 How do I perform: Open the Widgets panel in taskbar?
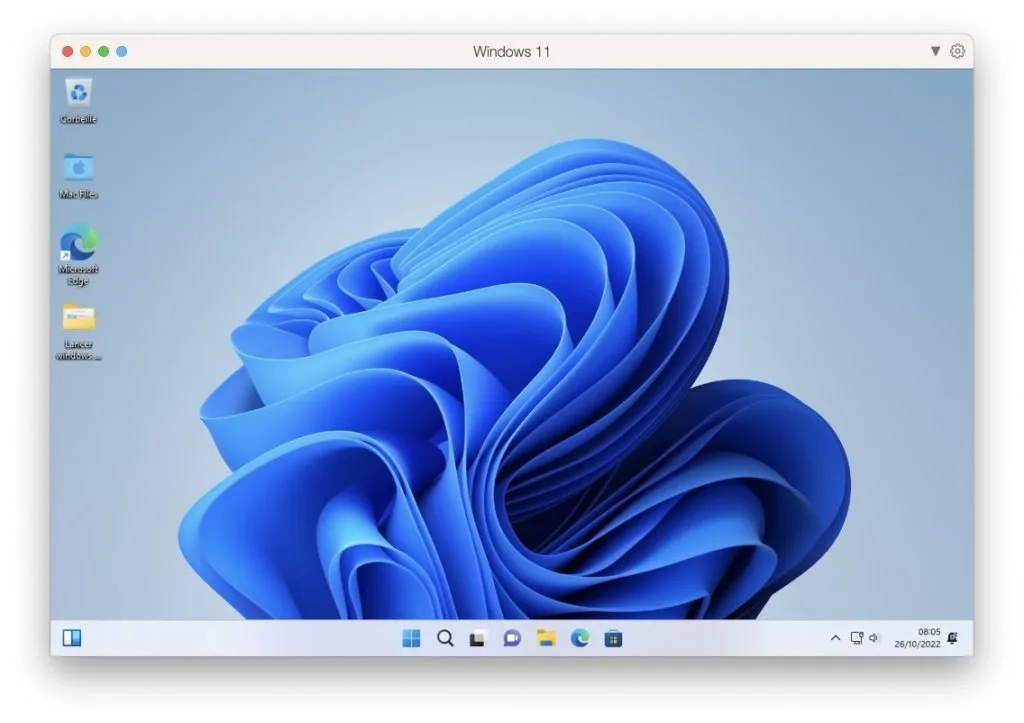(72, 637)
